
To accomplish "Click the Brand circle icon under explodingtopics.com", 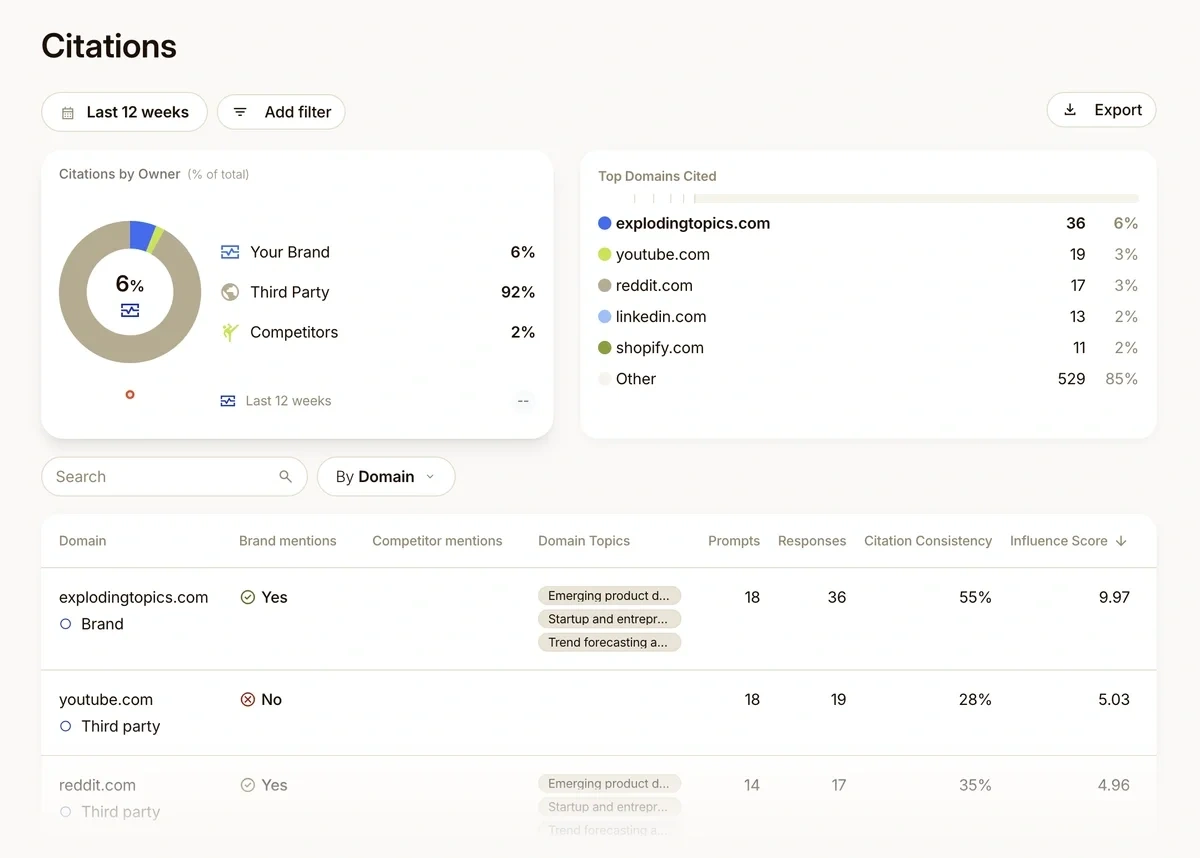I will [65, 624].
